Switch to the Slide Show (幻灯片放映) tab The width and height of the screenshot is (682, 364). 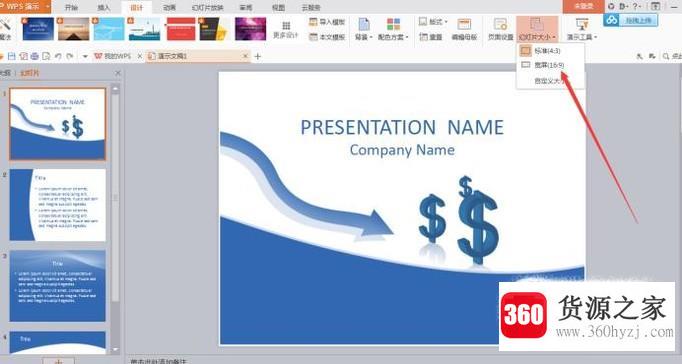tap(207, 7)
